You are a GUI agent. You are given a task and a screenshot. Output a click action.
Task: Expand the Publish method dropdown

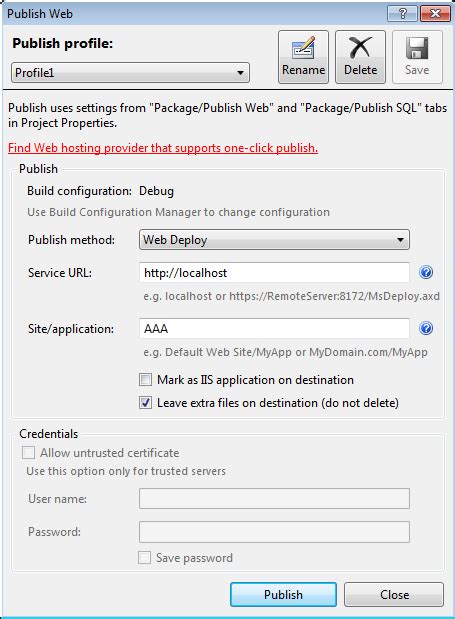tap(274, 240)
